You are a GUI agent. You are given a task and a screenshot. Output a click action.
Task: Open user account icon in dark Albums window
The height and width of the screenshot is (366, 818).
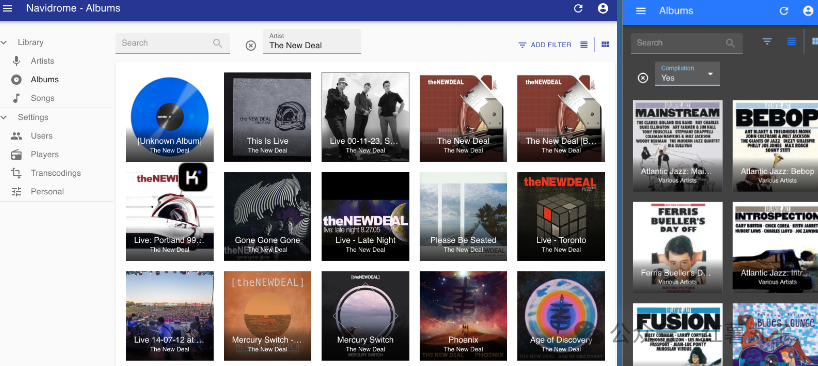tap(809, 11)
